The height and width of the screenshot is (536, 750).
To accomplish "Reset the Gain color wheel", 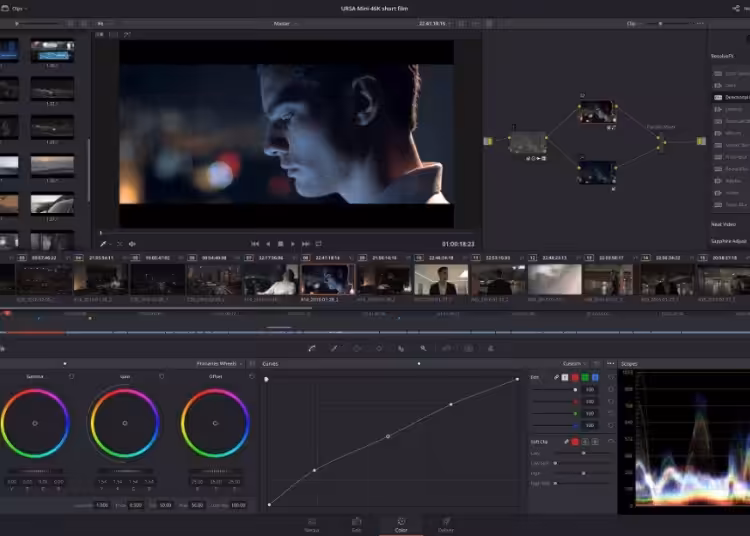I will coord(162,377).
